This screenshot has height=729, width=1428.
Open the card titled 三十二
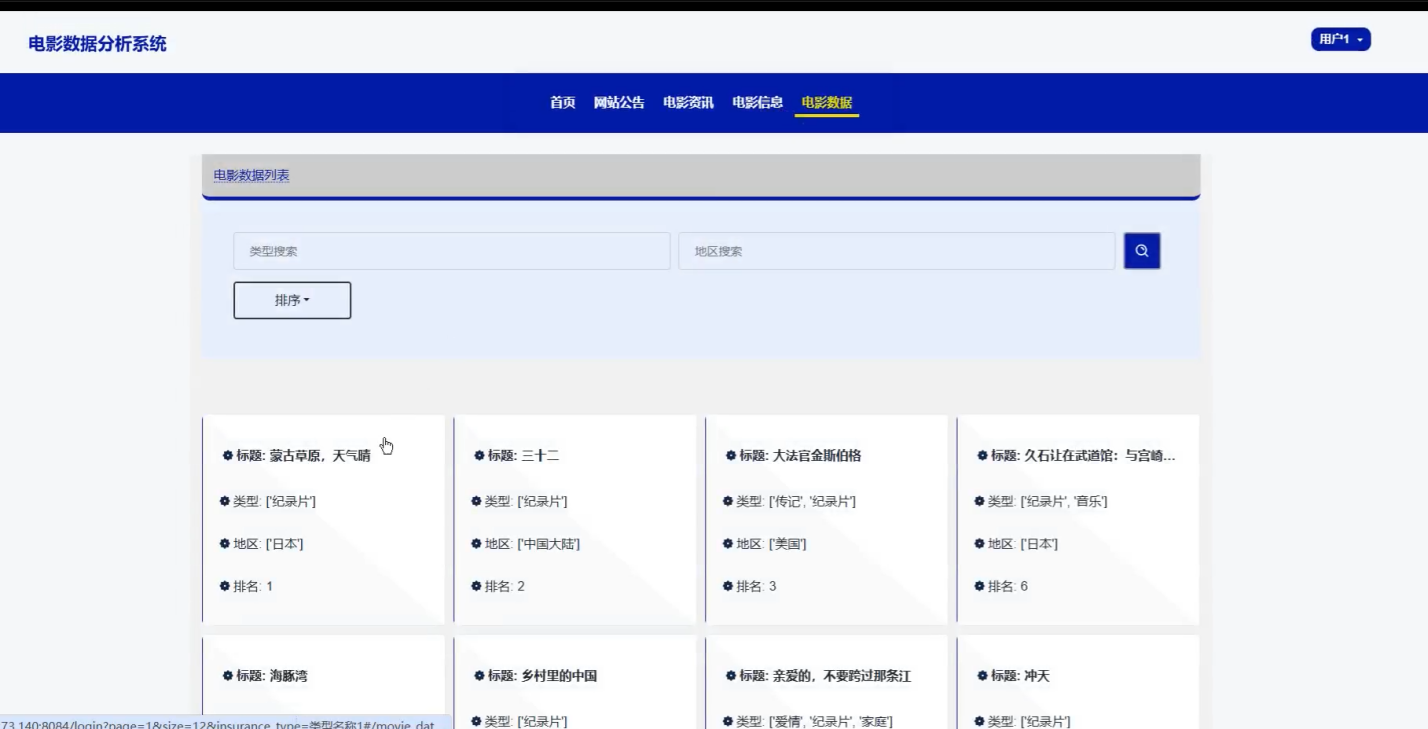tap(574, 520)
